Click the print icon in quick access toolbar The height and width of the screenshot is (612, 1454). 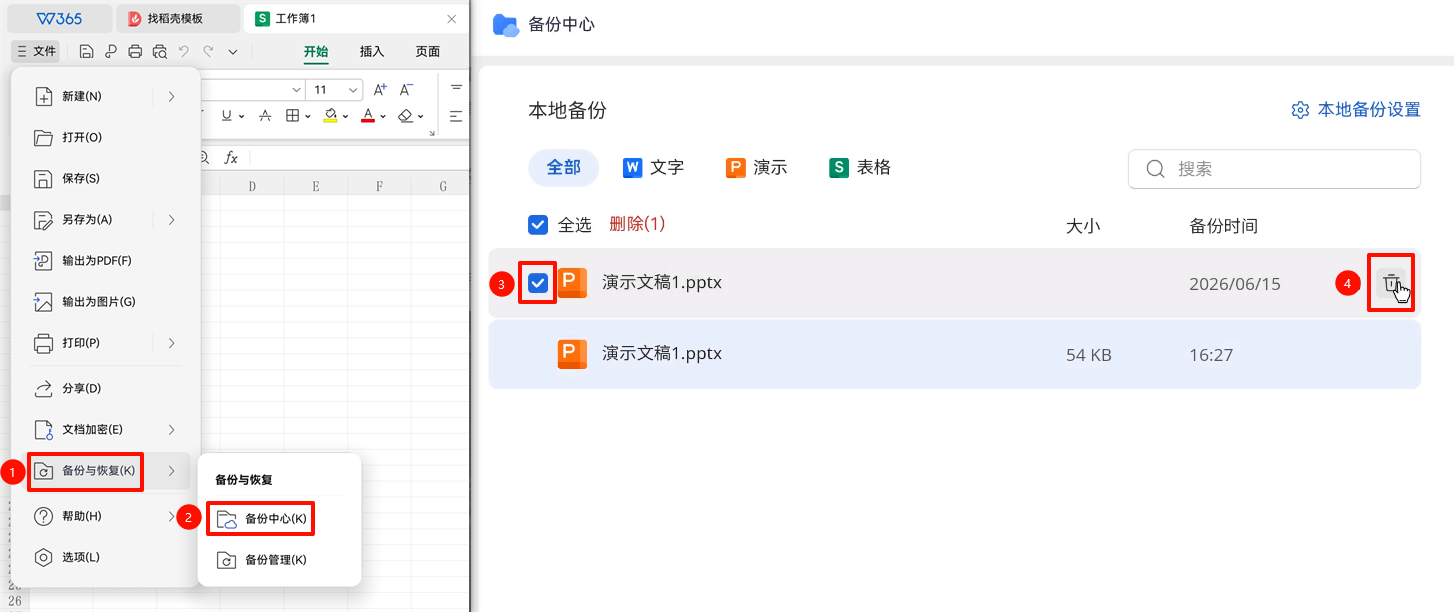(135, 51)
